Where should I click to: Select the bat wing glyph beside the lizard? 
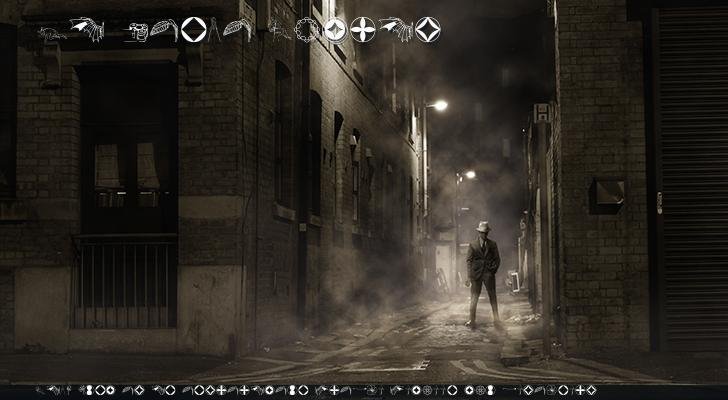pyautogui.click(x=86, y=30)
